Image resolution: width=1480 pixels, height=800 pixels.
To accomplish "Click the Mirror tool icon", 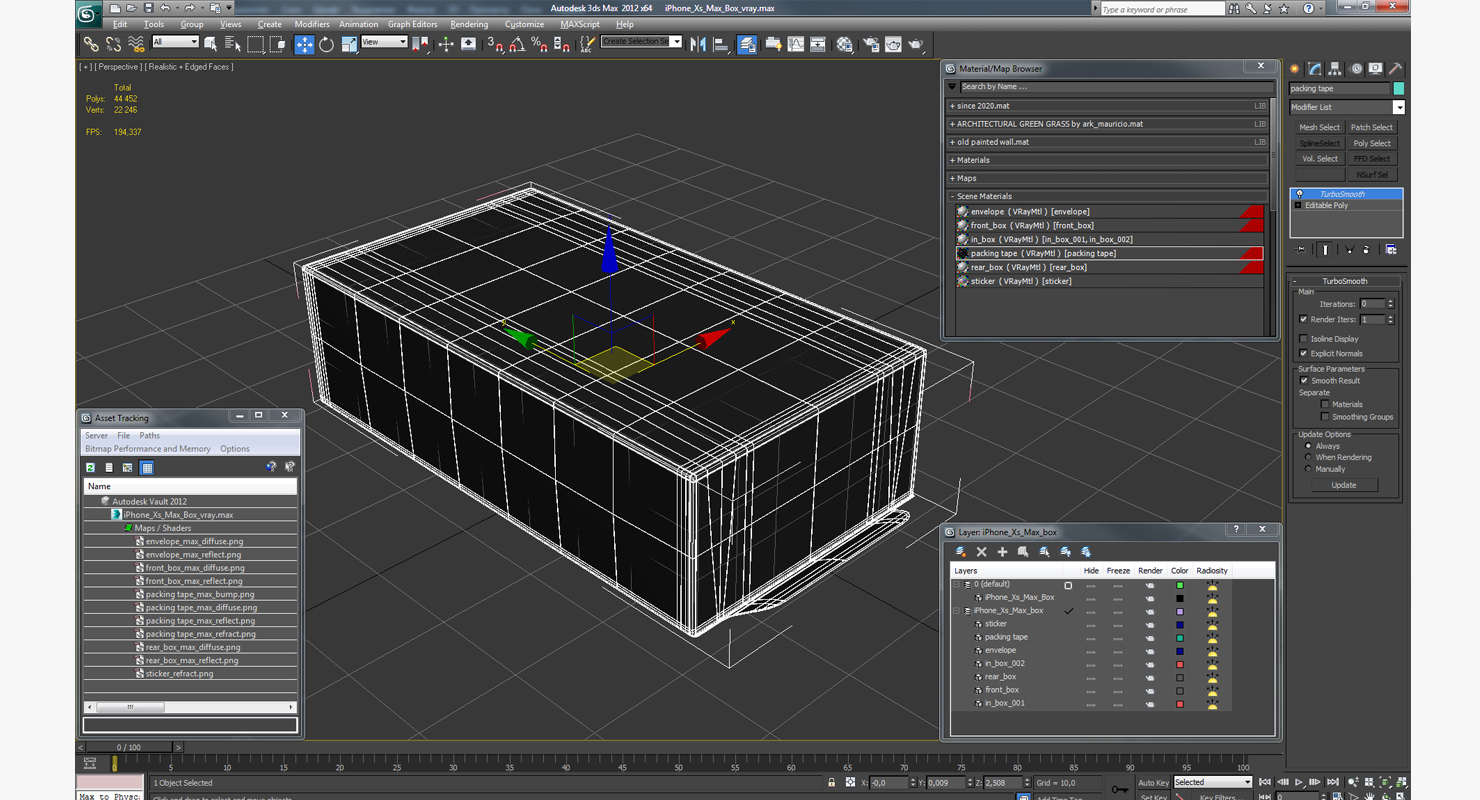I will tap(698, 44).
